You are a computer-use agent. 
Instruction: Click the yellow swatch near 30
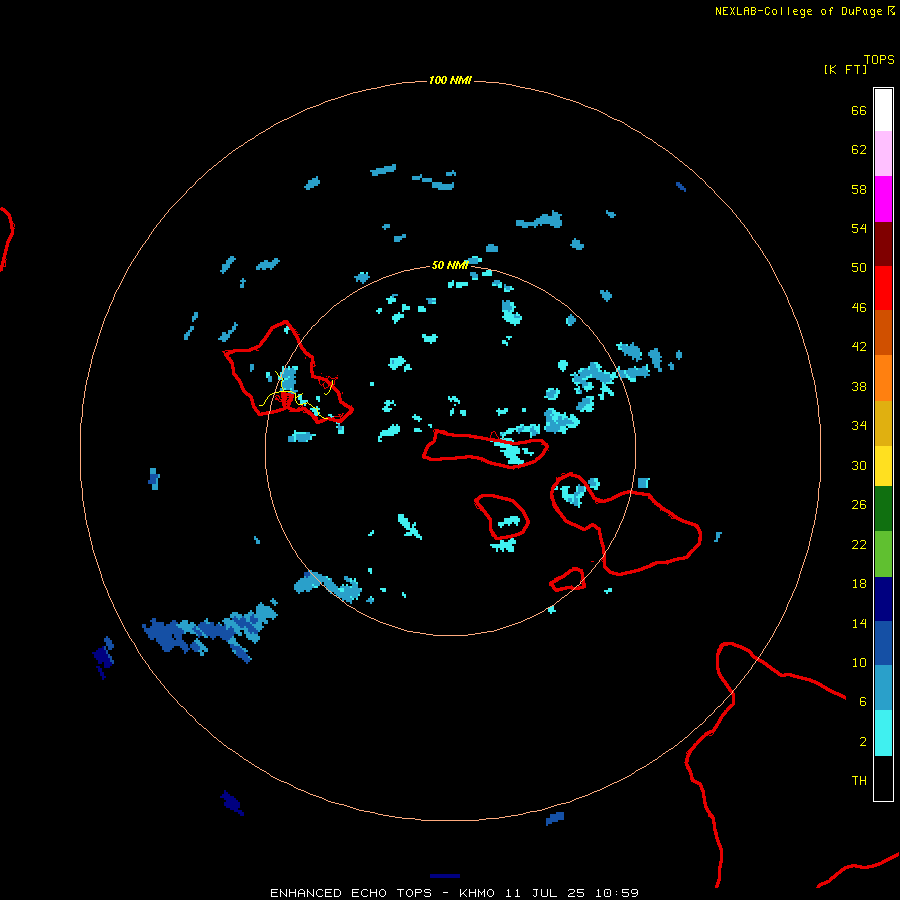tap(883, 466)
